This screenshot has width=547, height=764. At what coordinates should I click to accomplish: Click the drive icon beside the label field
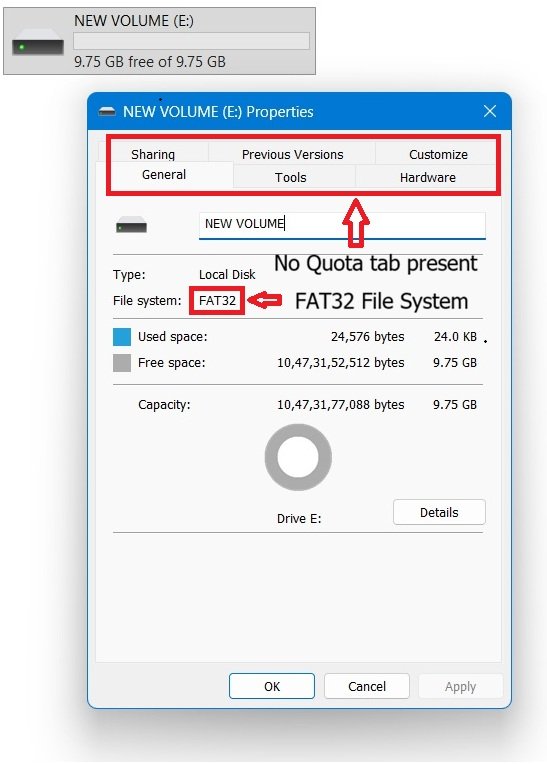click(132, 225)
